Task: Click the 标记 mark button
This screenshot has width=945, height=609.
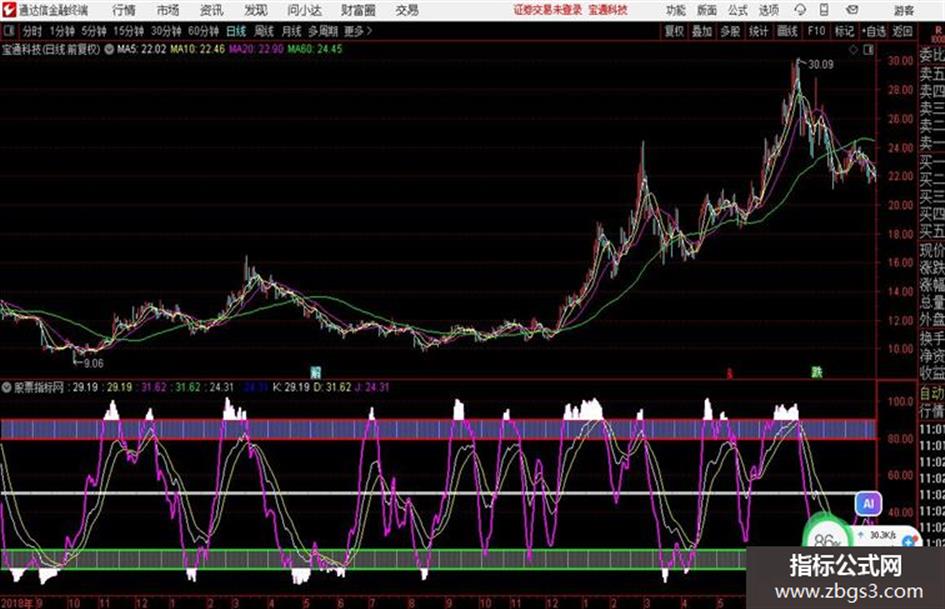Action: (x=844, y=31)
